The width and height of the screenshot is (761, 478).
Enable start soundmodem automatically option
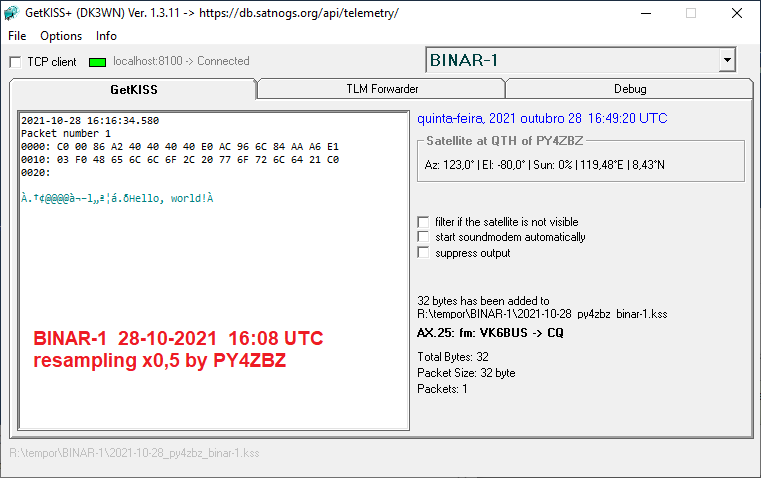coord(423,237)
